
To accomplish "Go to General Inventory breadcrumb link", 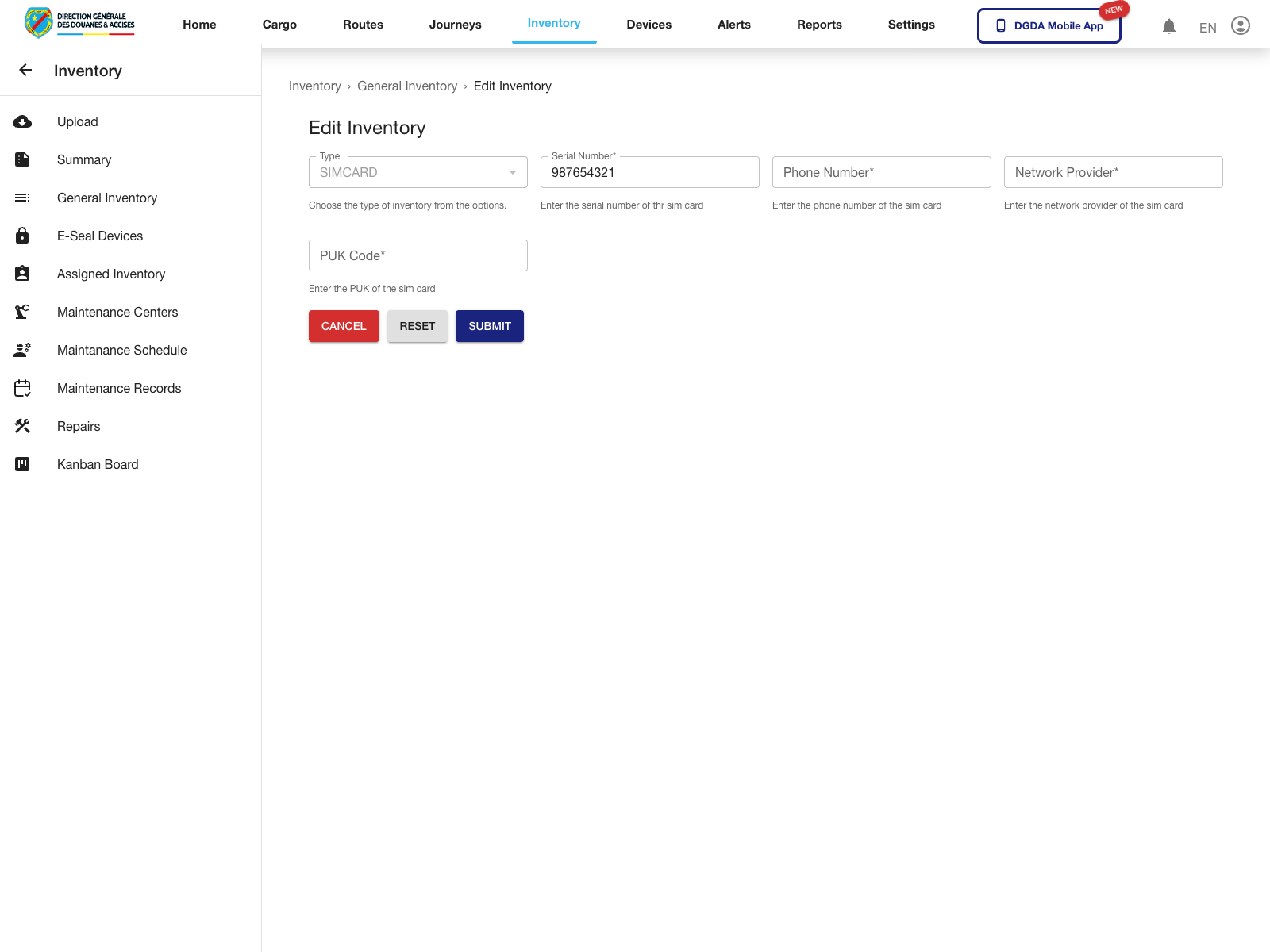I will tap(407, 86).
